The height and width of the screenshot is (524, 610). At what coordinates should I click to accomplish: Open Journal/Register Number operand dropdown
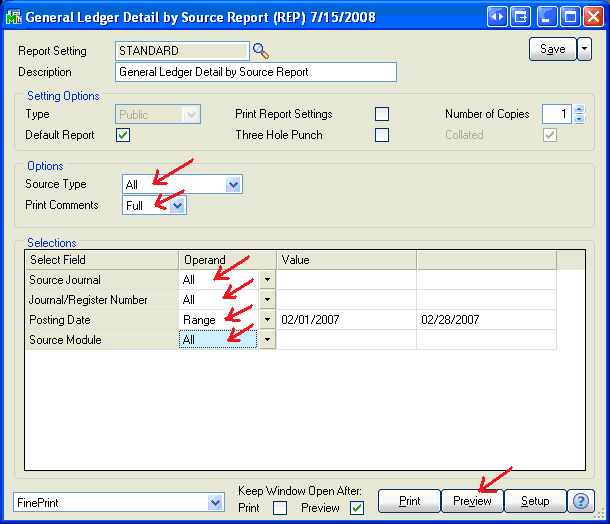coord(267,300)
